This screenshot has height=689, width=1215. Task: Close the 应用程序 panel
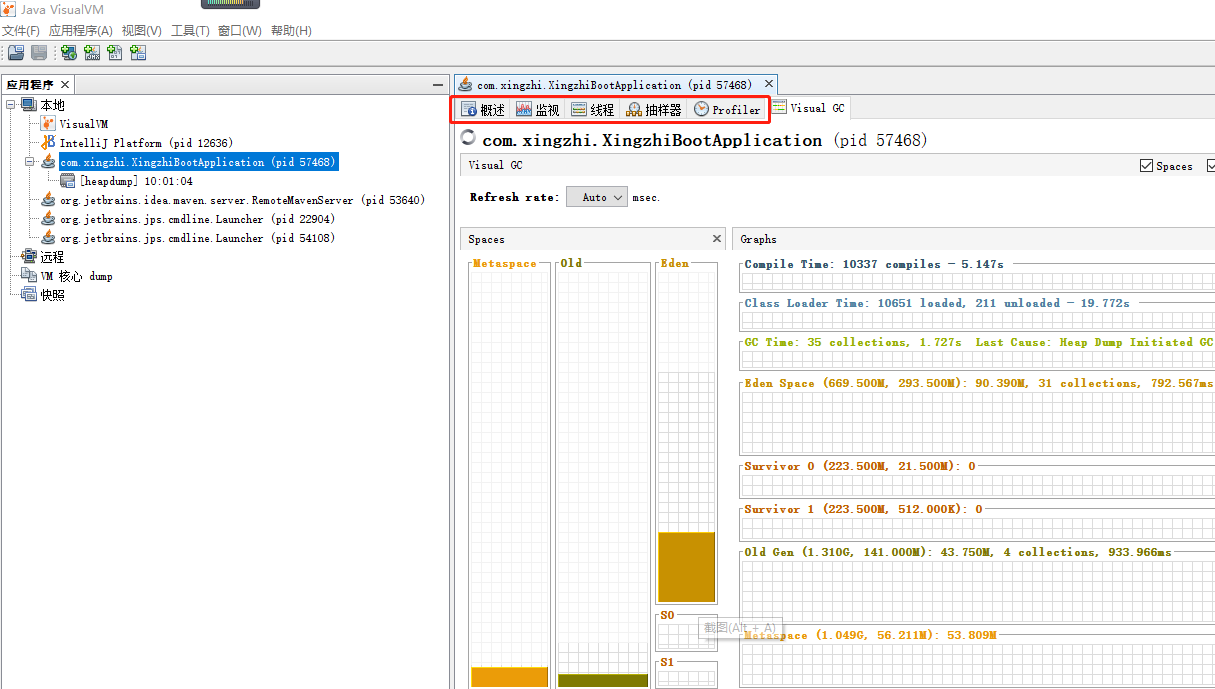pos(65,85)
